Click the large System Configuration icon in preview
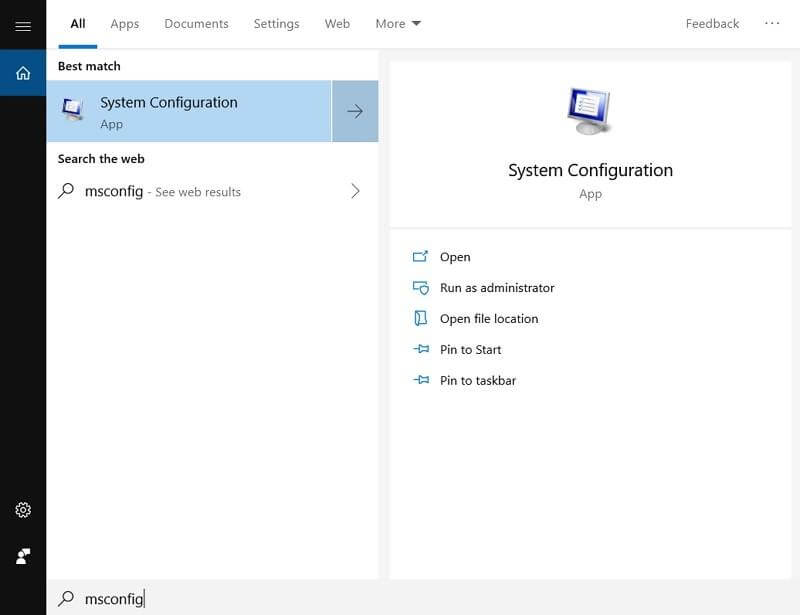Viewport: 800px width, 615px height. point(590,111)
